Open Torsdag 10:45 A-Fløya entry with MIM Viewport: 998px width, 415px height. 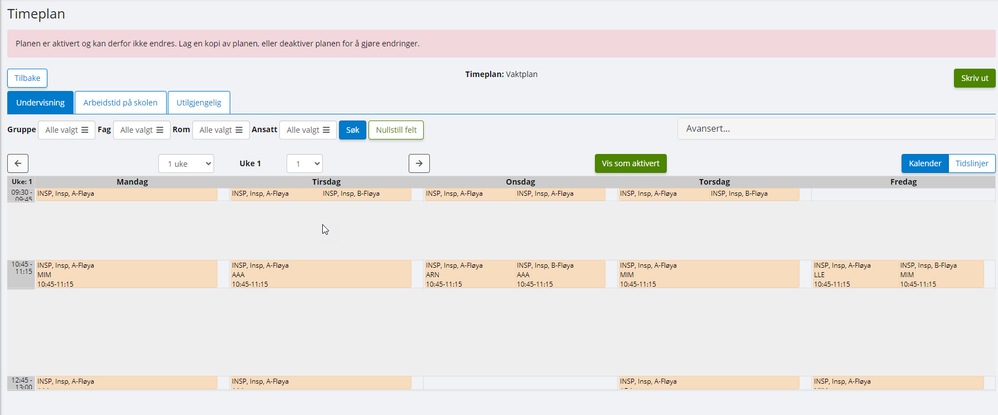click(x=708, y=274)
